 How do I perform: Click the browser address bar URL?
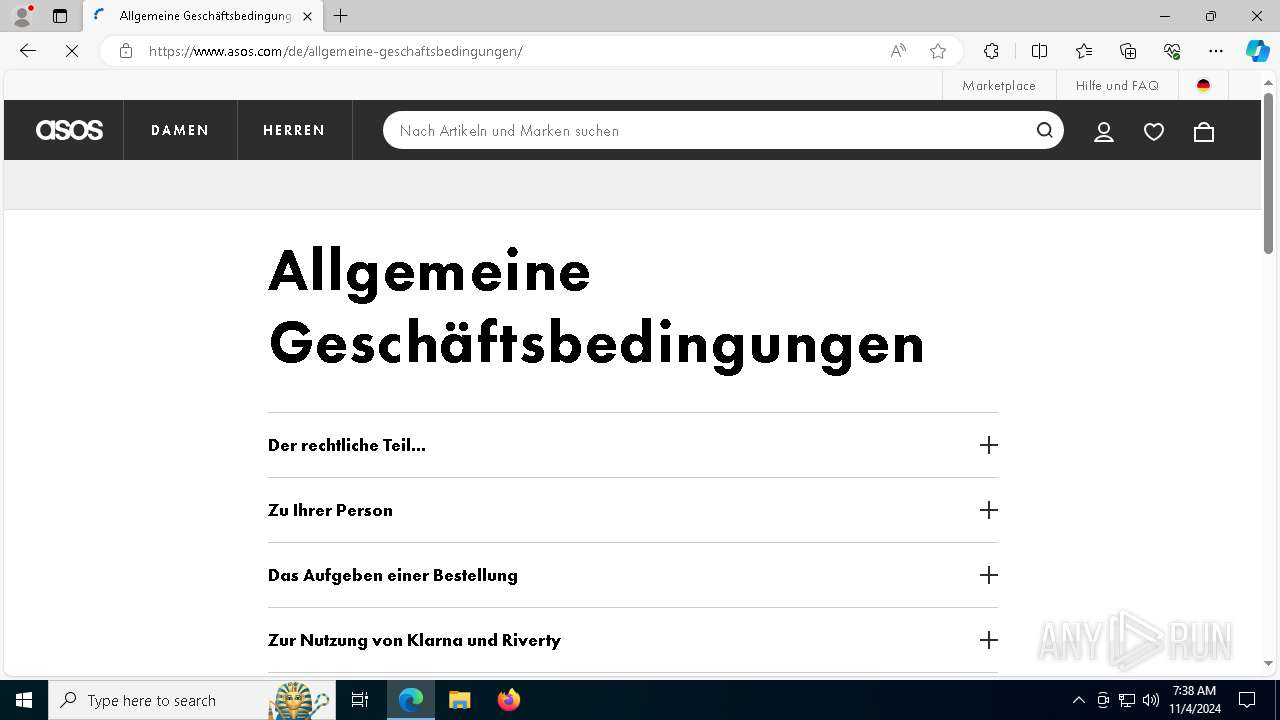(336, 51)
